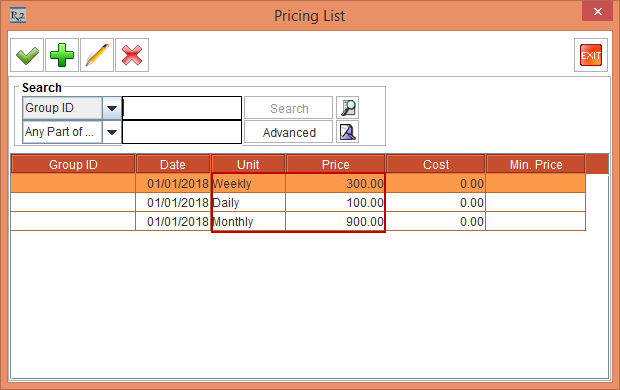The width and height of the screenshot is (620, 390).
Task: Open advanced search via hammer document icon
Action: point(348,132)
